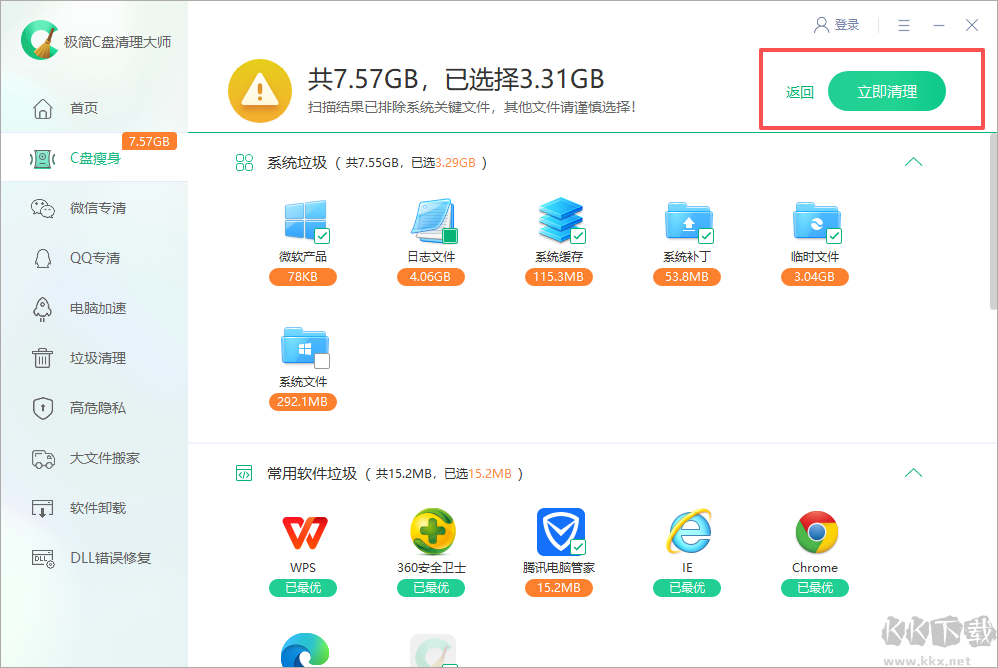This screenshot has width=998, height=668.
Task: Click the 系统缓存 cache category icon
Action: coord(558,222)
